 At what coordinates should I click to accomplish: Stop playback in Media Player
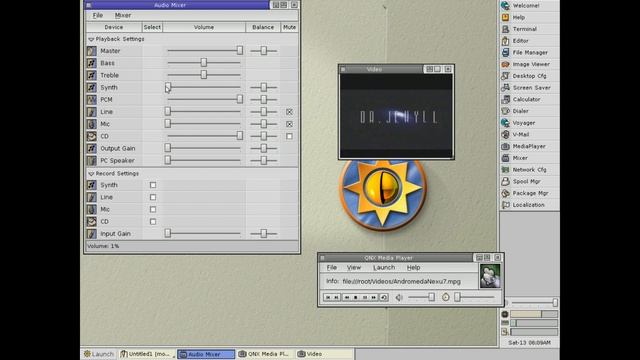pos(356,298)
